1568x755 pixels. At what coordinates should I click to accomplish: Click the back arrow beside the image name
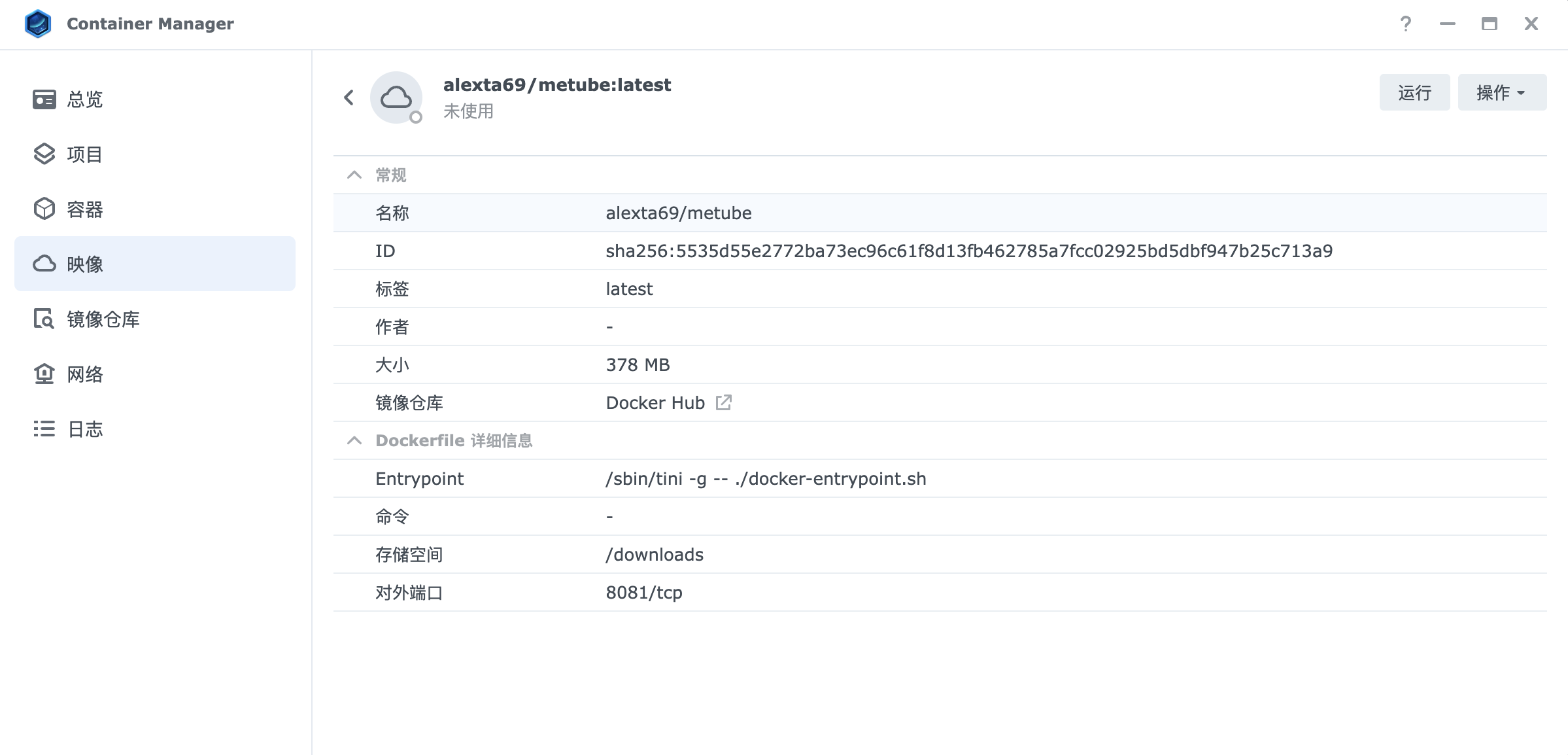click(x=349, y=98)
